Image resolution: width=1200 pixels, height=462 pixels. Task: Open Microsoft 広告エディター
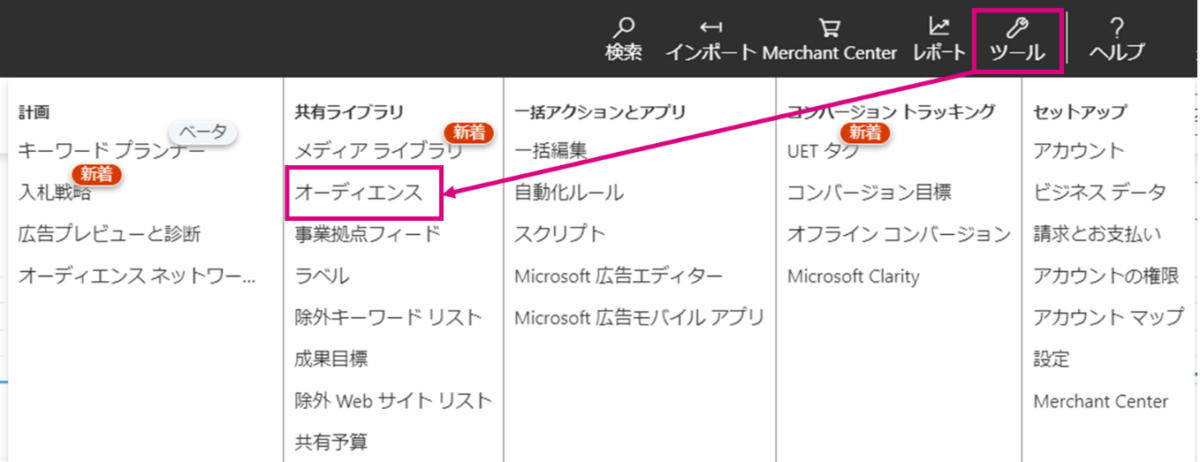point(618,276)
